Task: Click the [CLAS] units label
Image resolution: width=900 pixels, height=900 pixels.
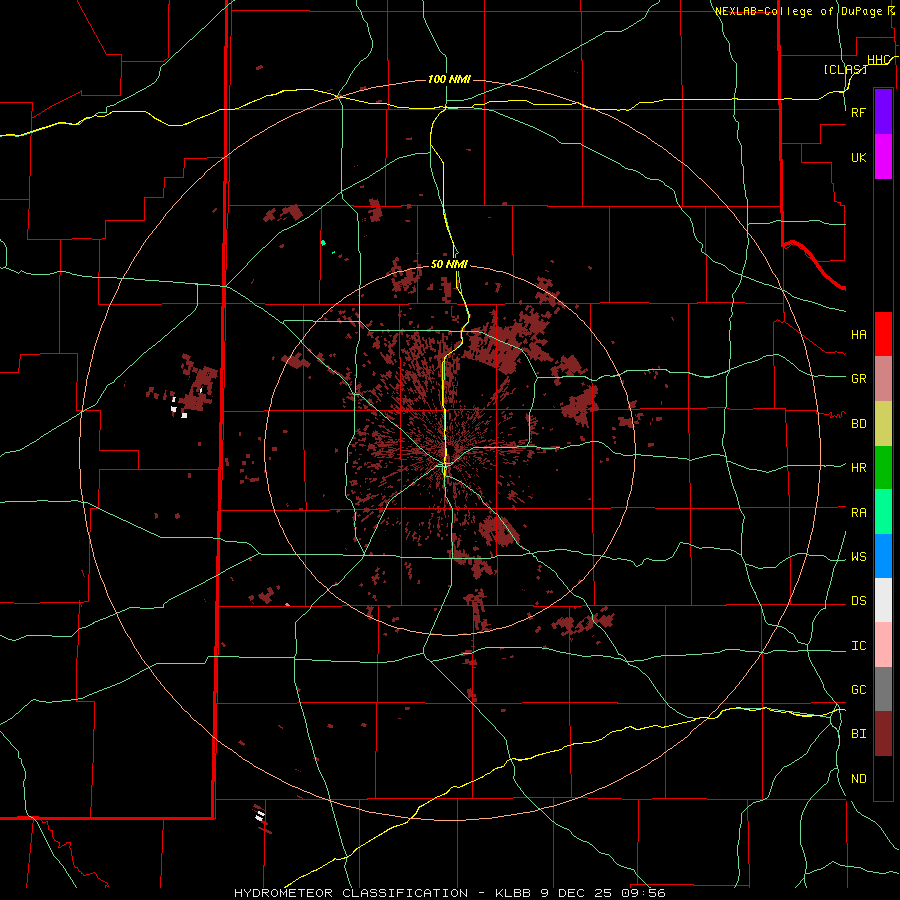Action: coord(845,69)
